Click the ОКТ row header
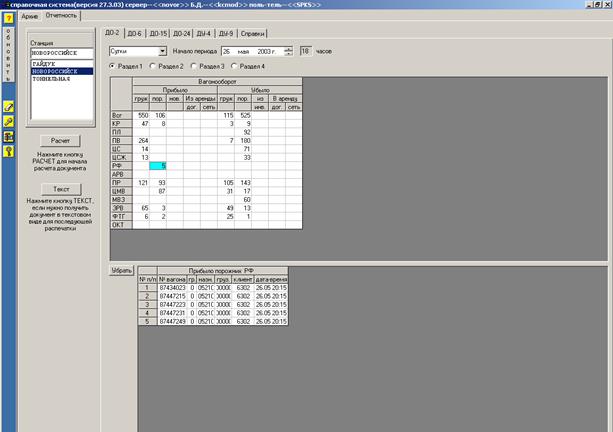Screen dimensions: 613x432 coord(122,225)
